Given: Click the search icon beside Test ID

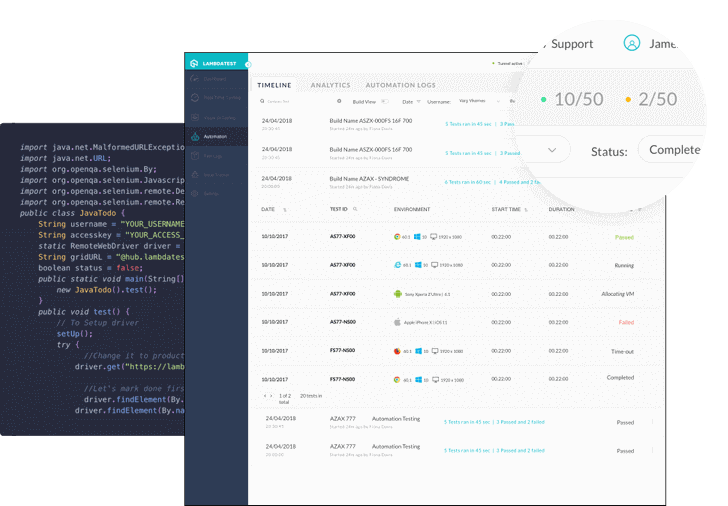Looking at the screenshot, I should click(355, 210).
